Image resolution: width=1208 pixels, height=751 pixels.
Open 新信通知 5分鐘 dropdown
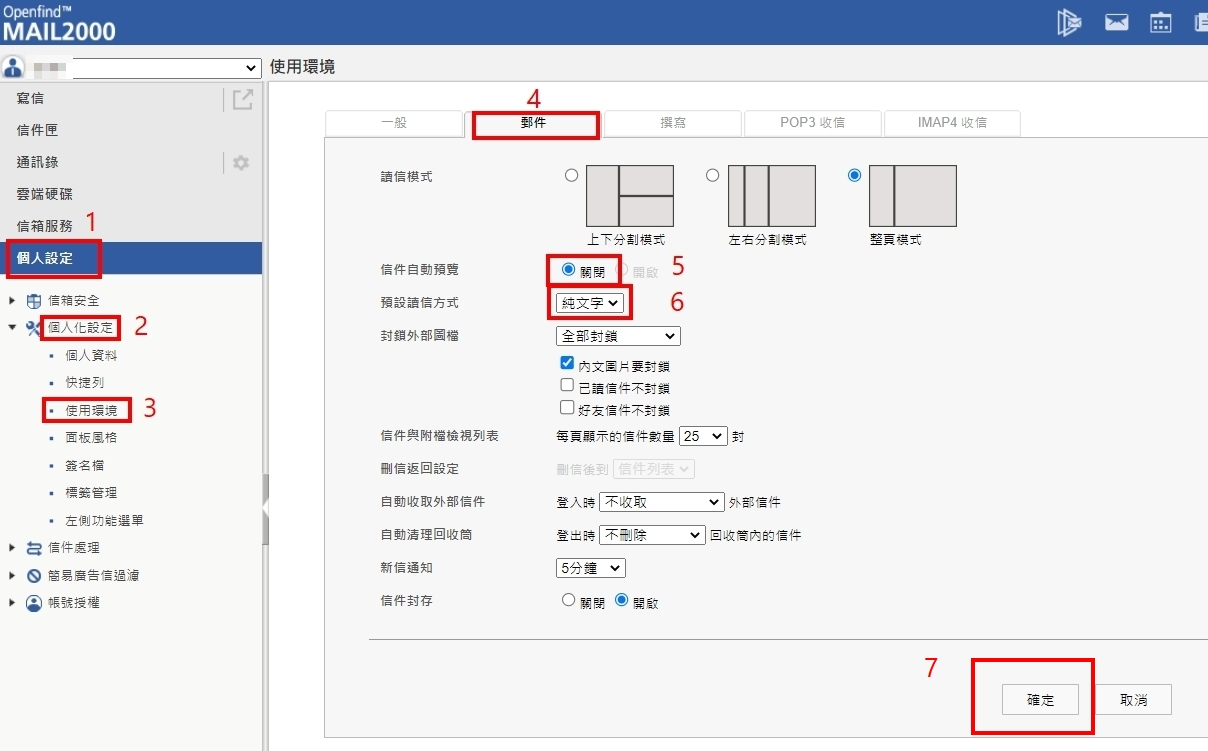pos(591,567)
